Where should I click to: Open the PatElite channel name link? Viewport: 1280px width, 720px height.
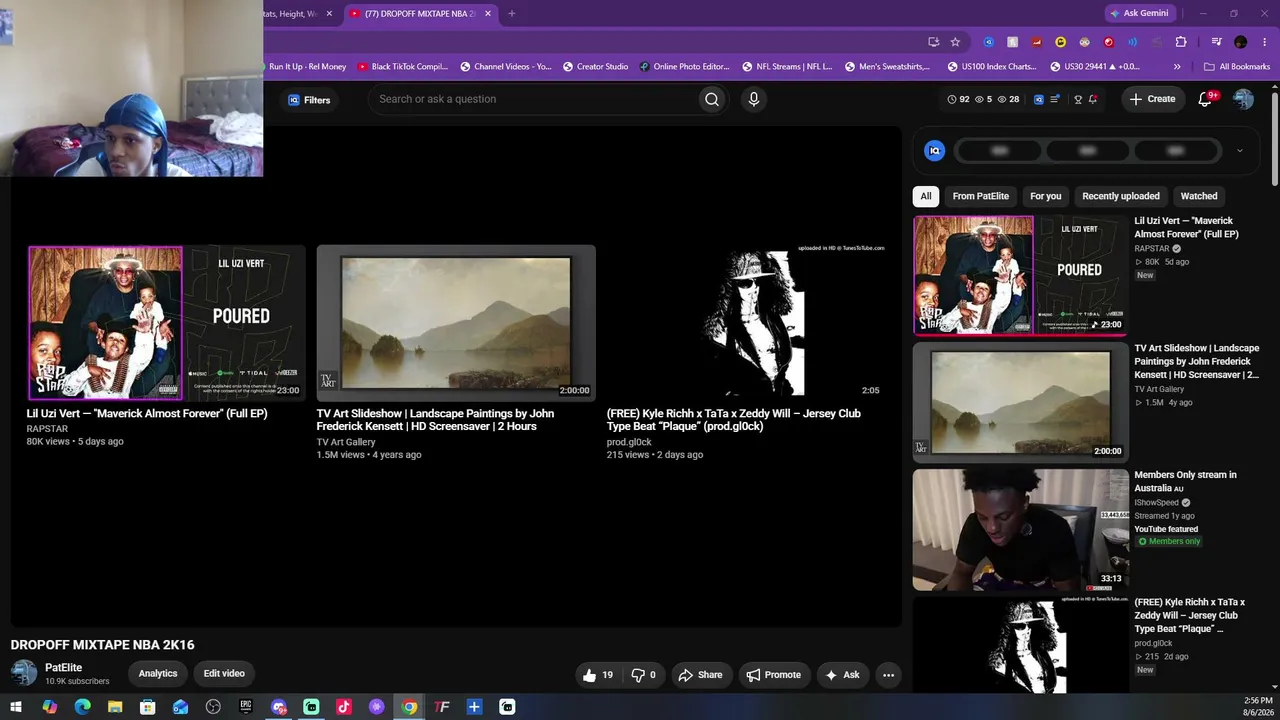[64, 667]
